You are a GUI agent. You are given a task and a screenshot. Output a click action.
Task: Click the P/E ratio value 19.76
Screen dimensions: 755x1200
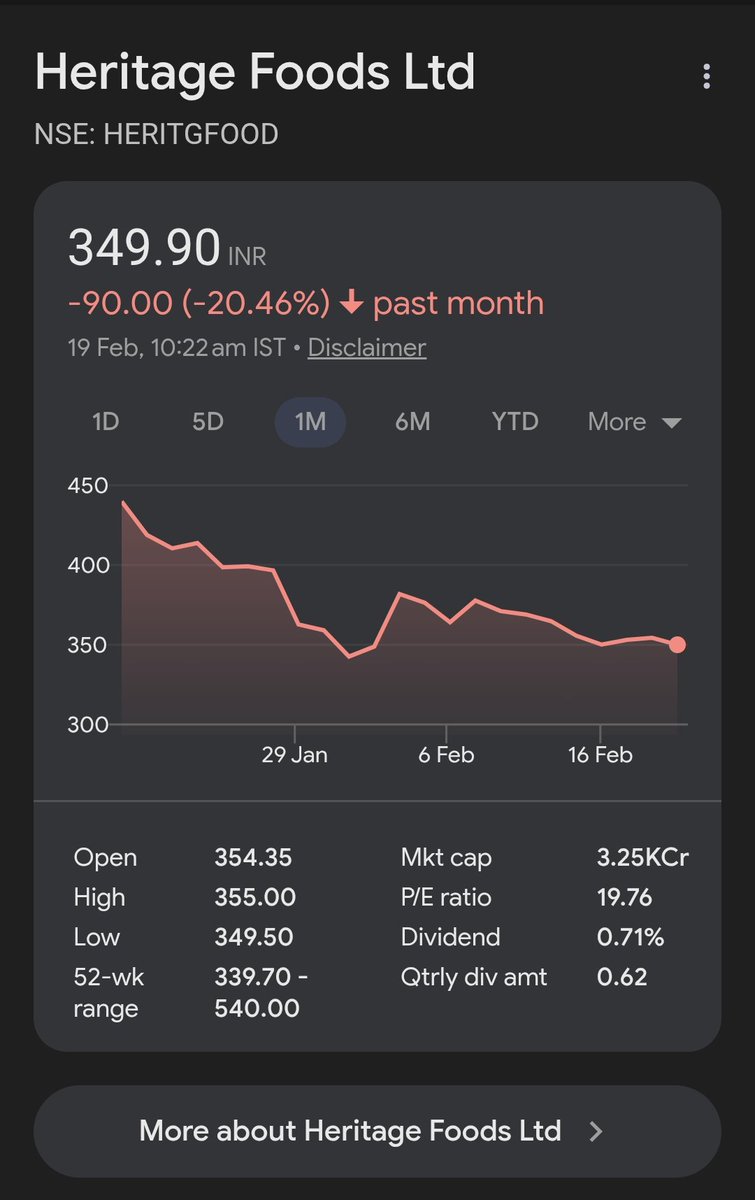click(624, 897)
